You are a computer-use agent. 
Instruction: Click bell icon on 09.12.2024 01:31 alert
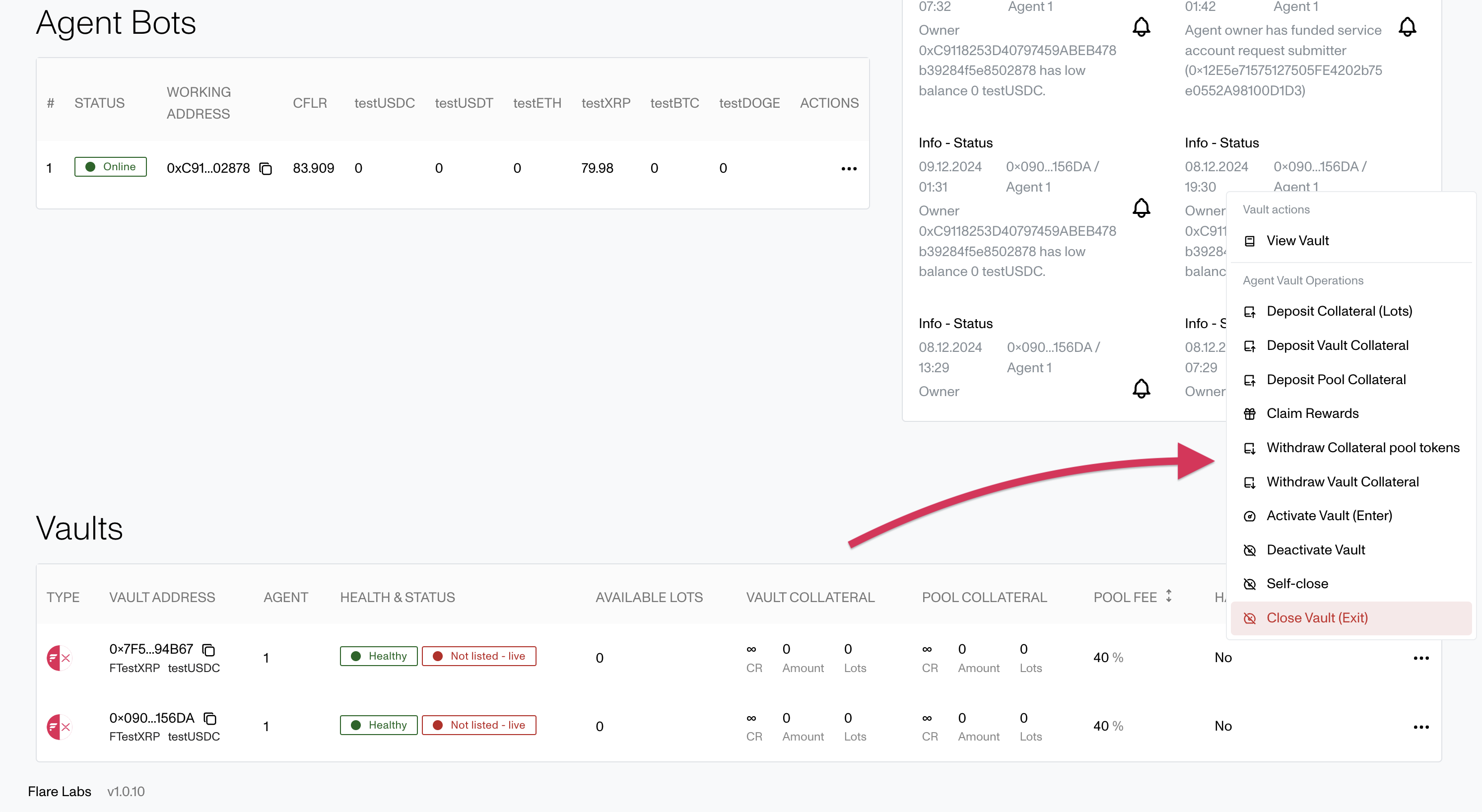(1141, 208)
